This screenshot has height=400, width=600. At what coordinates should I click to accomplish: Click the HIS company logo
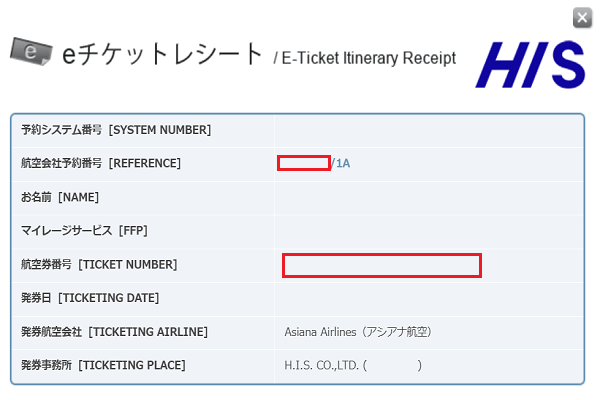point(530,62)
